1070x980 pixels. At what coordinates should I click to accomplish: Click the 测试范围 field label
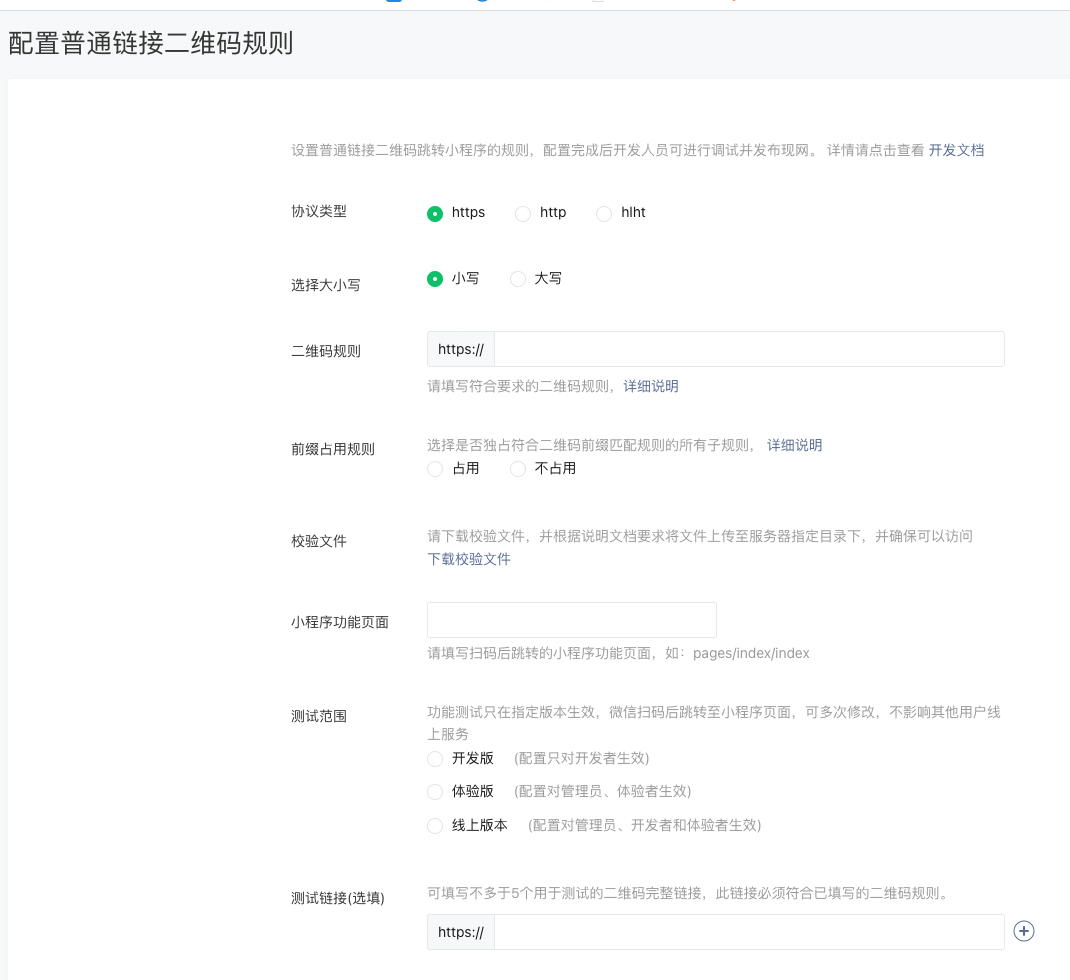click(319, 716)
